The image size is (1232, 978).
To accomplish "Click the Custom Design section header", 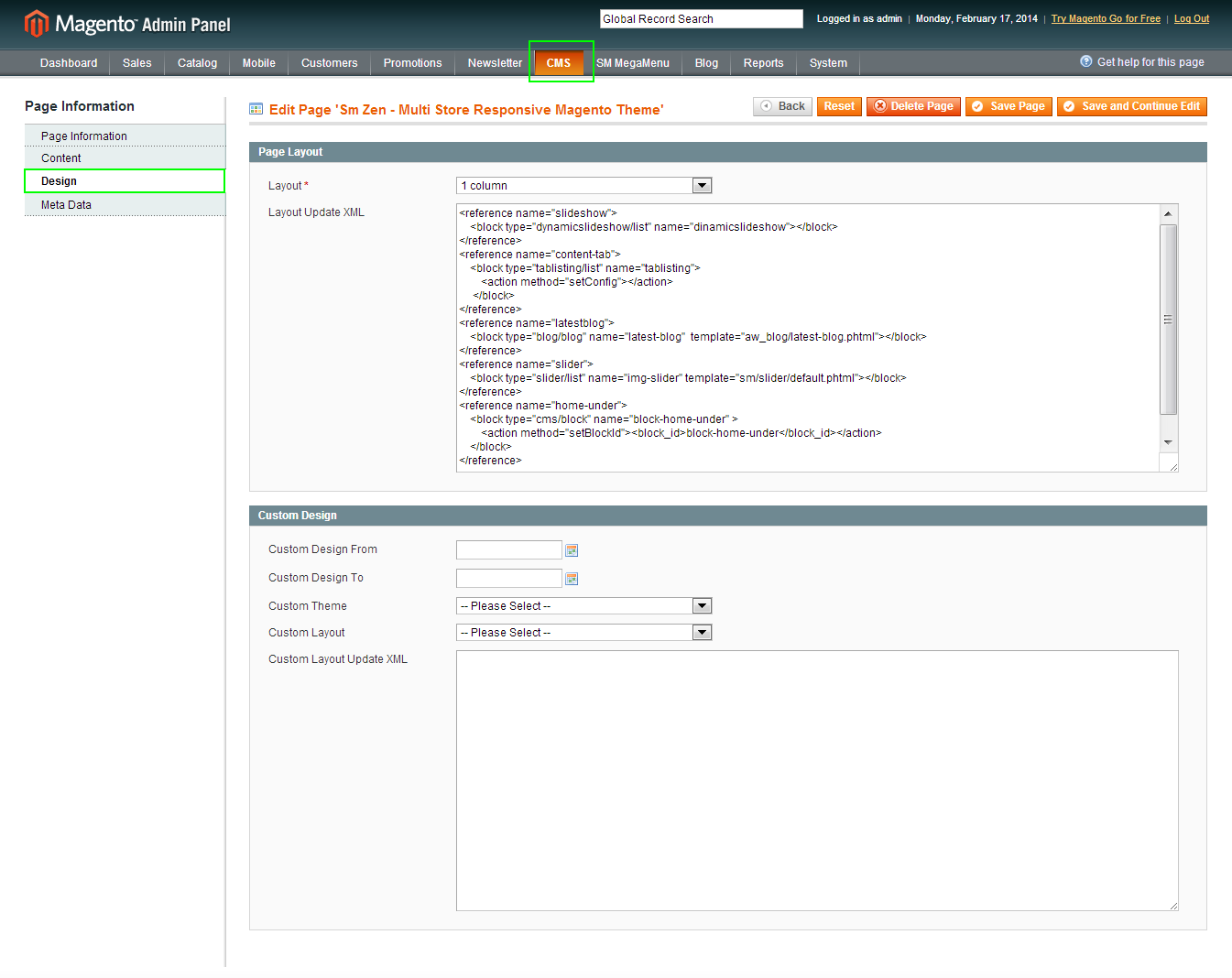I will pyautogui.click(x=728, y=516).
